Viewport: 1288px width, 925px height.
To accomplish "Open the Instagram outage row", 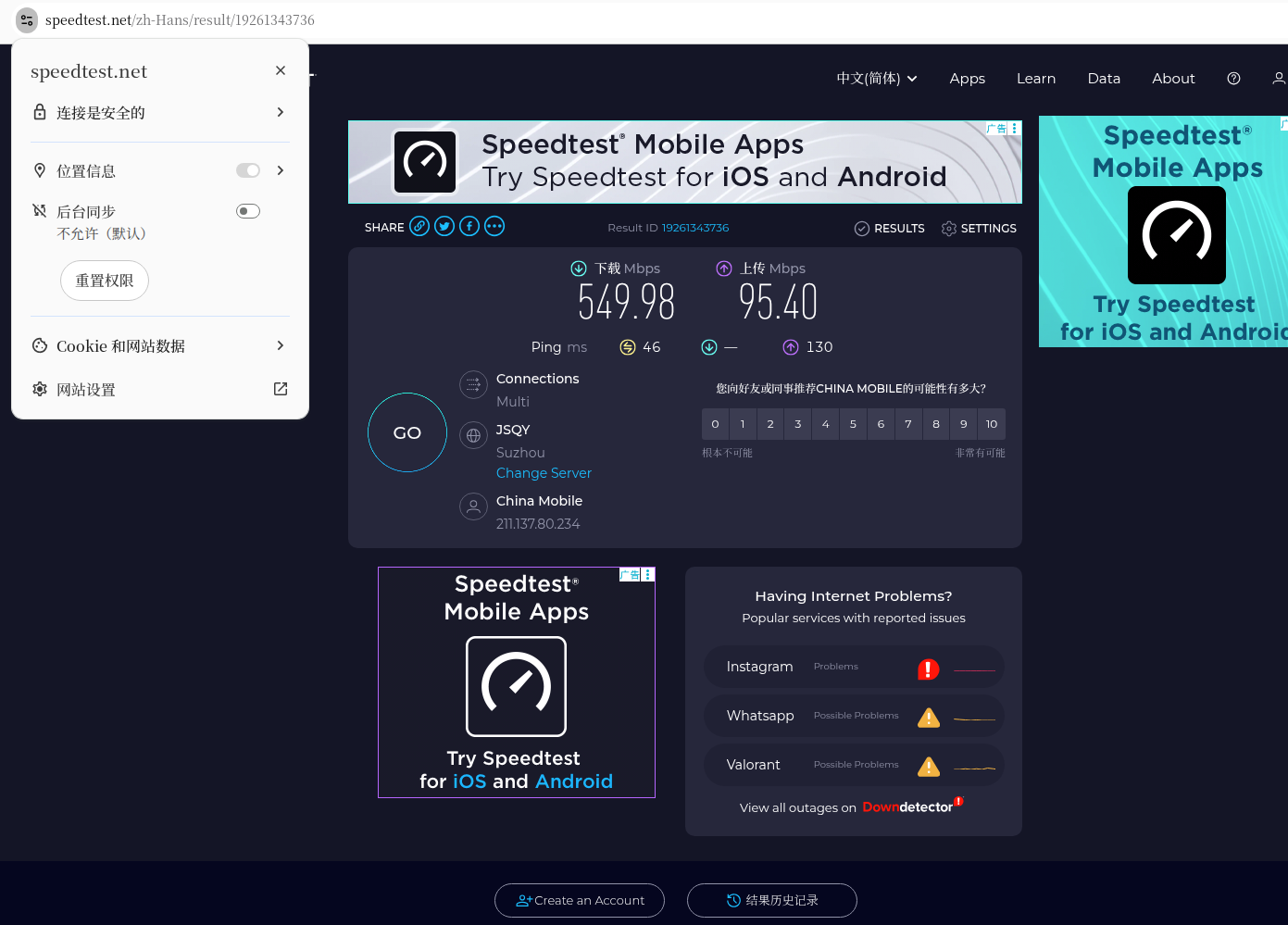I will coord(854,667).
